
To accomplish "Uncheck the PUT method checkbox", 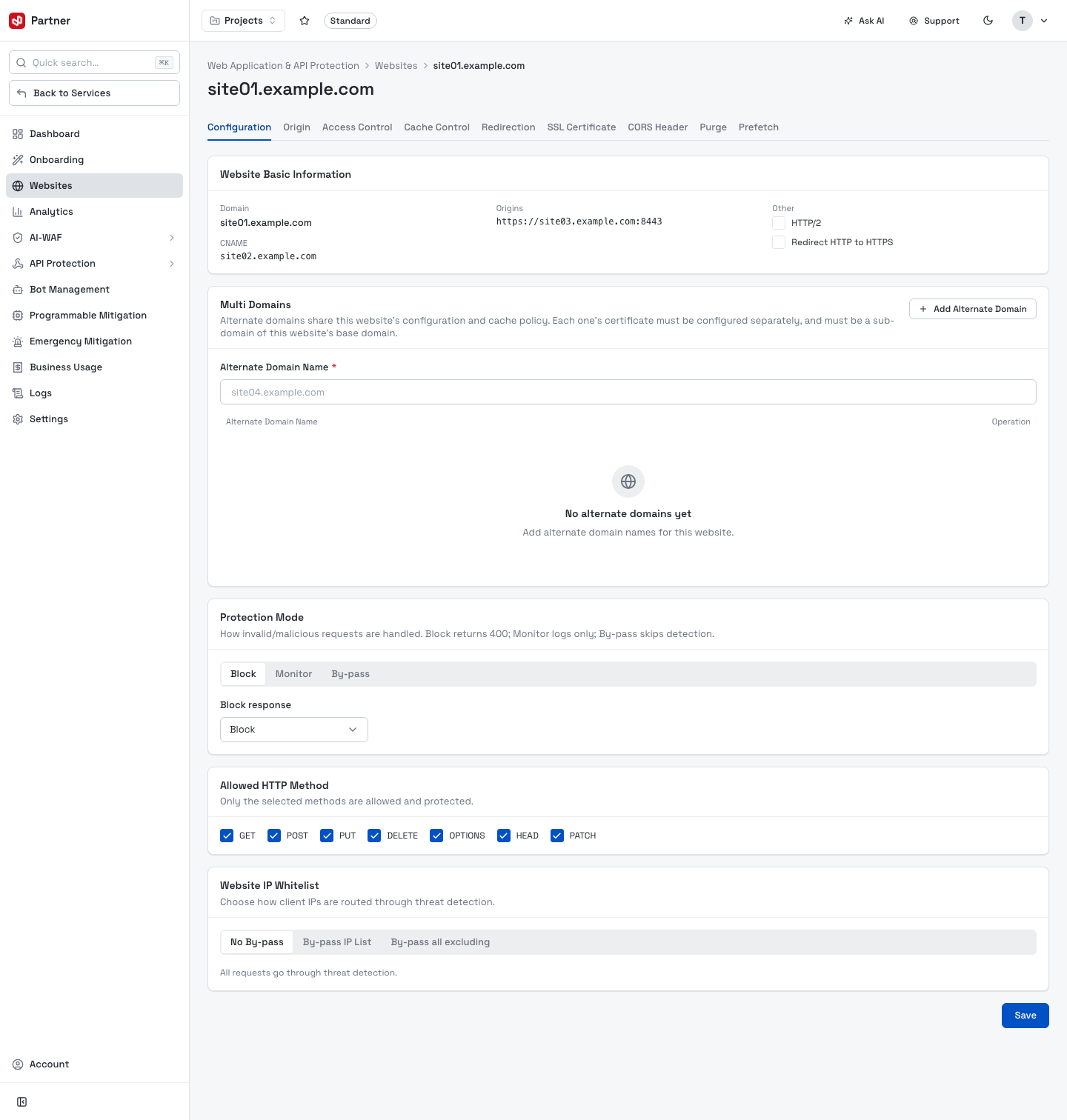I will (327, 836).
